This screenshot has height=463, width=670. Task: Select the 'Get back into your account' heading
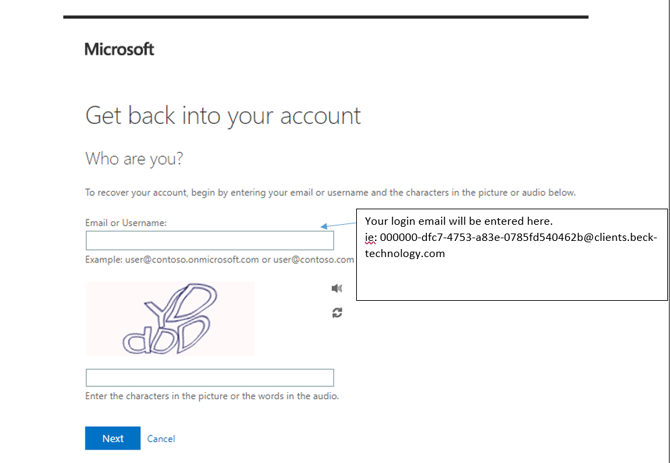click(223, 116)
